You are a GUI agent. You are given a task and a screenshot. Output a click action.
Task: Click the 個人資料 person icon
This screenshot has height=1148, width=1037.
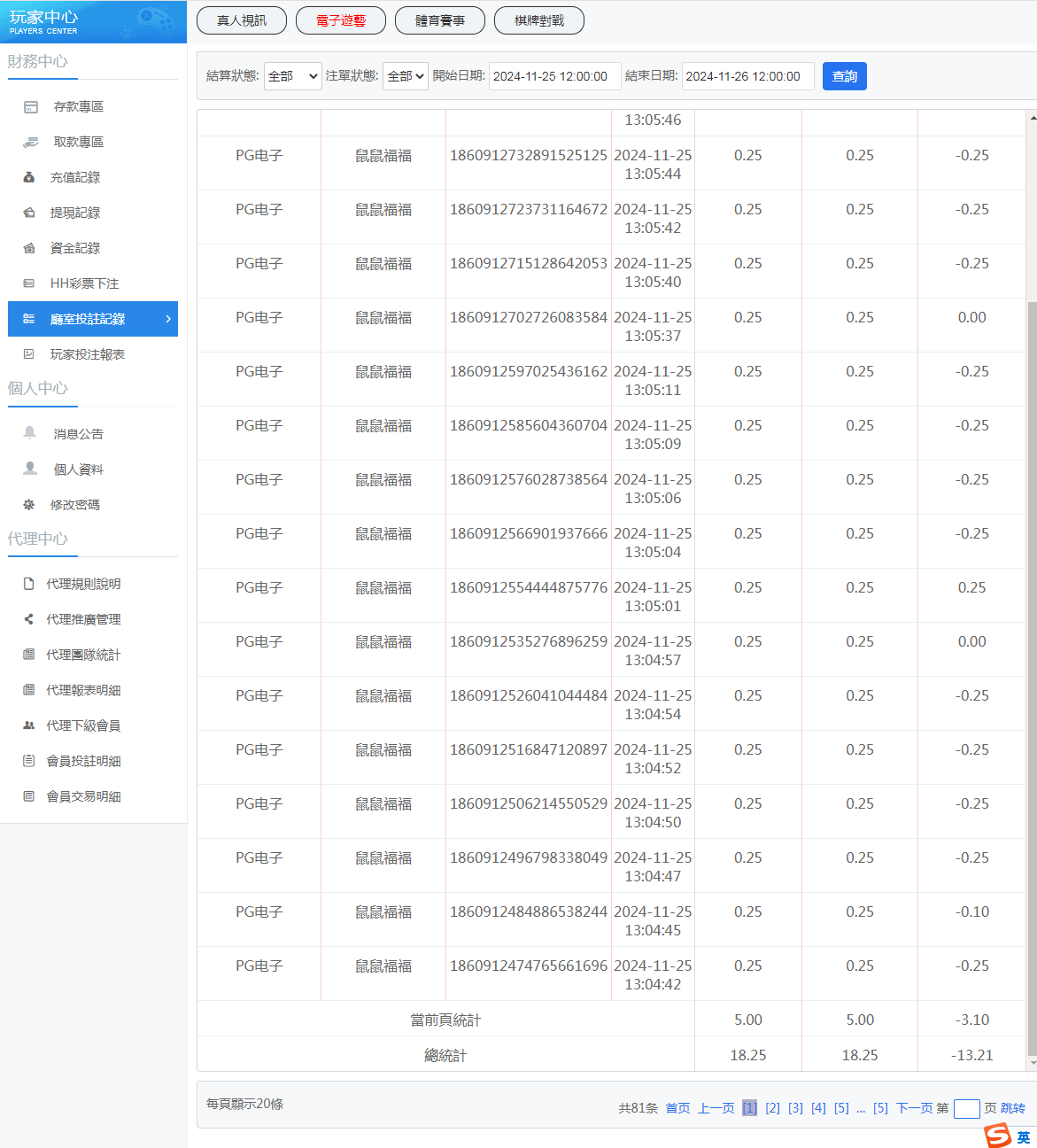coord(30,469)
